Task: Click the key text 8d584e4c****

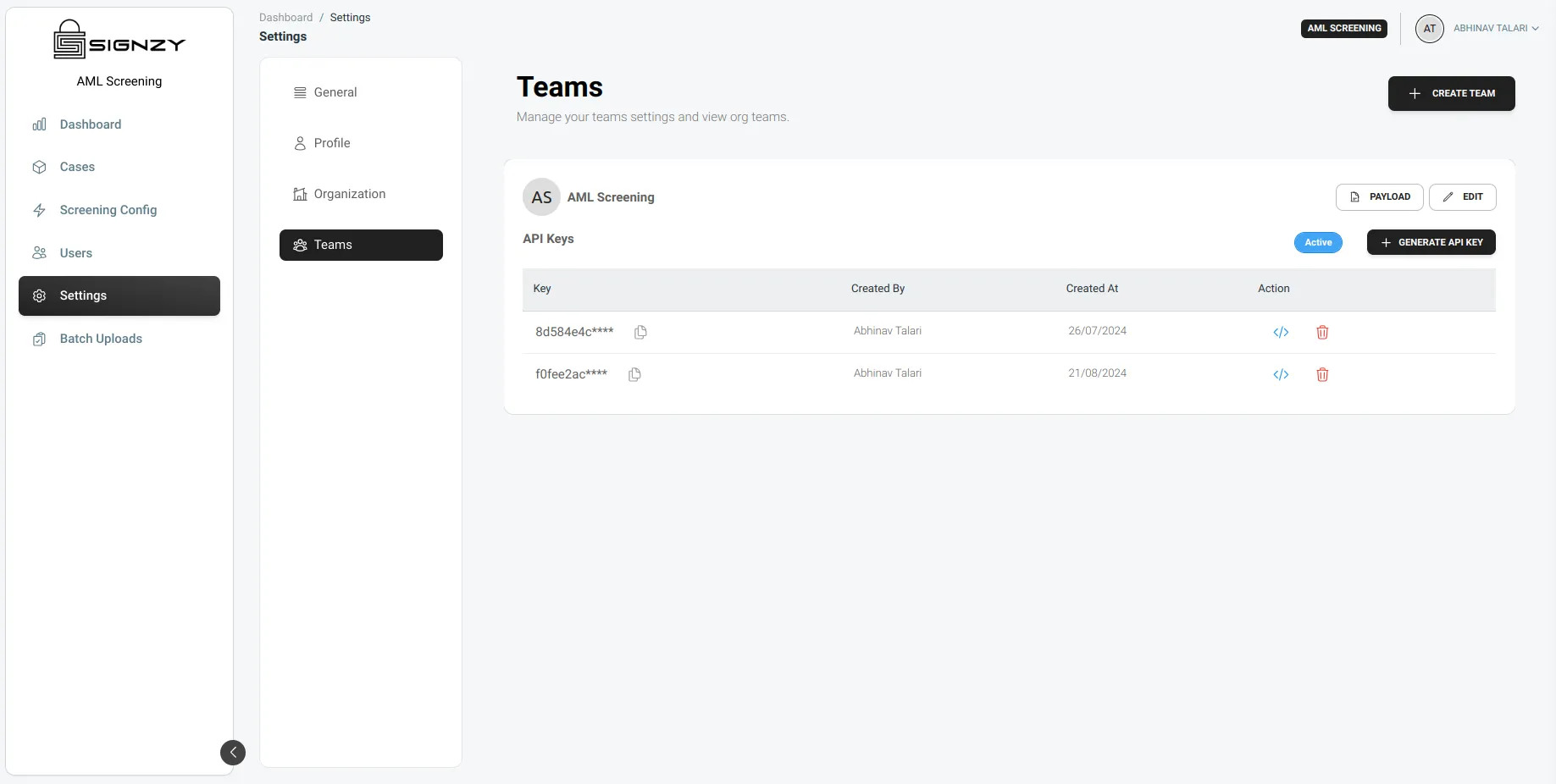Action: [574, 332]
